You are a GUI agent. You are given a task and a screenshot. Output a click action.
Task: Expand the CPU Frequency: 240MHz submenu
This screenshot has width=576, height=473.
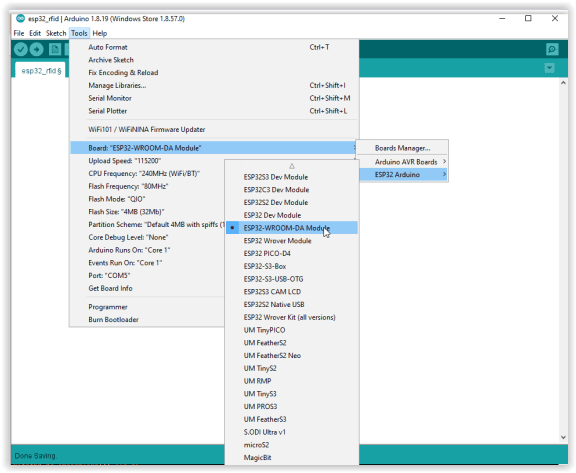[x=147, y=173]
